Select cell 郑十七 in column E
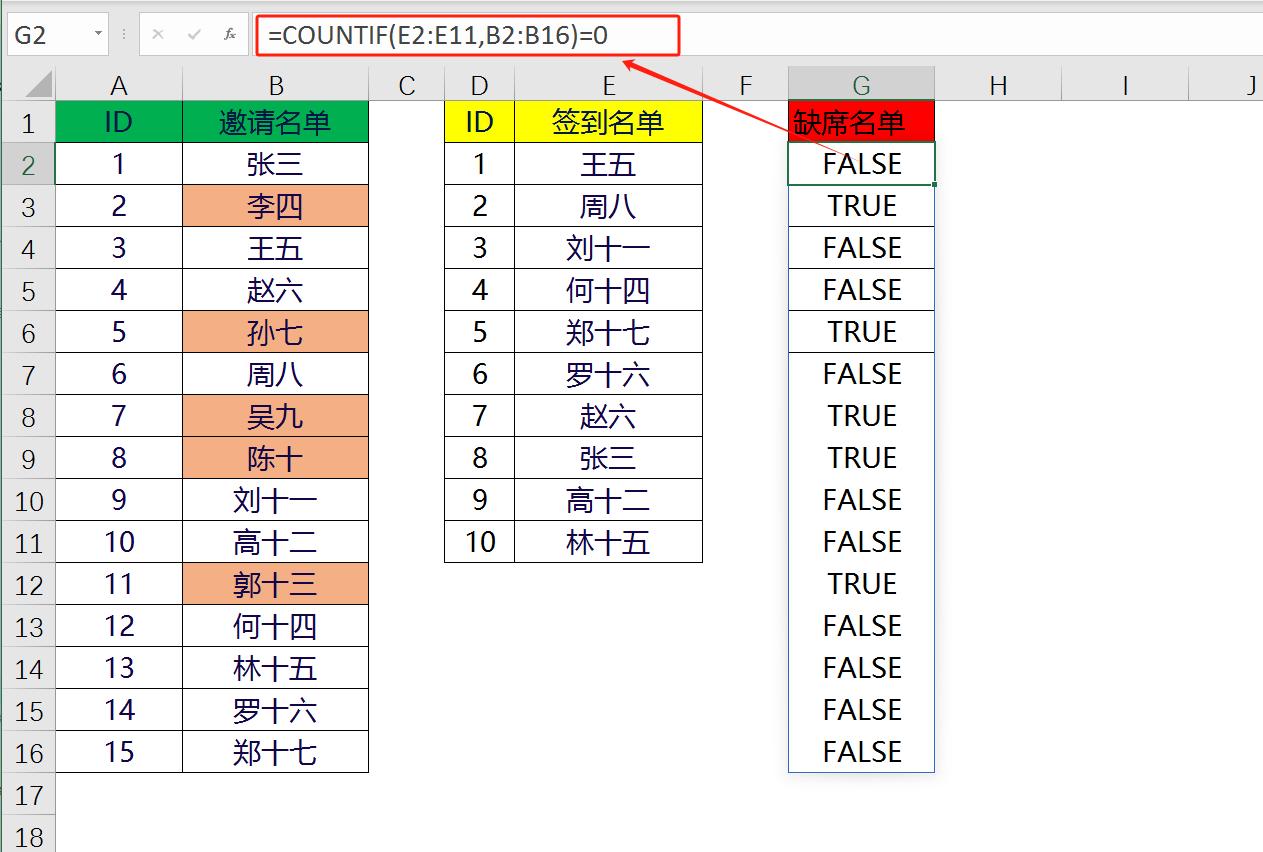1263x852 pixels. click(x=608, y=332)
